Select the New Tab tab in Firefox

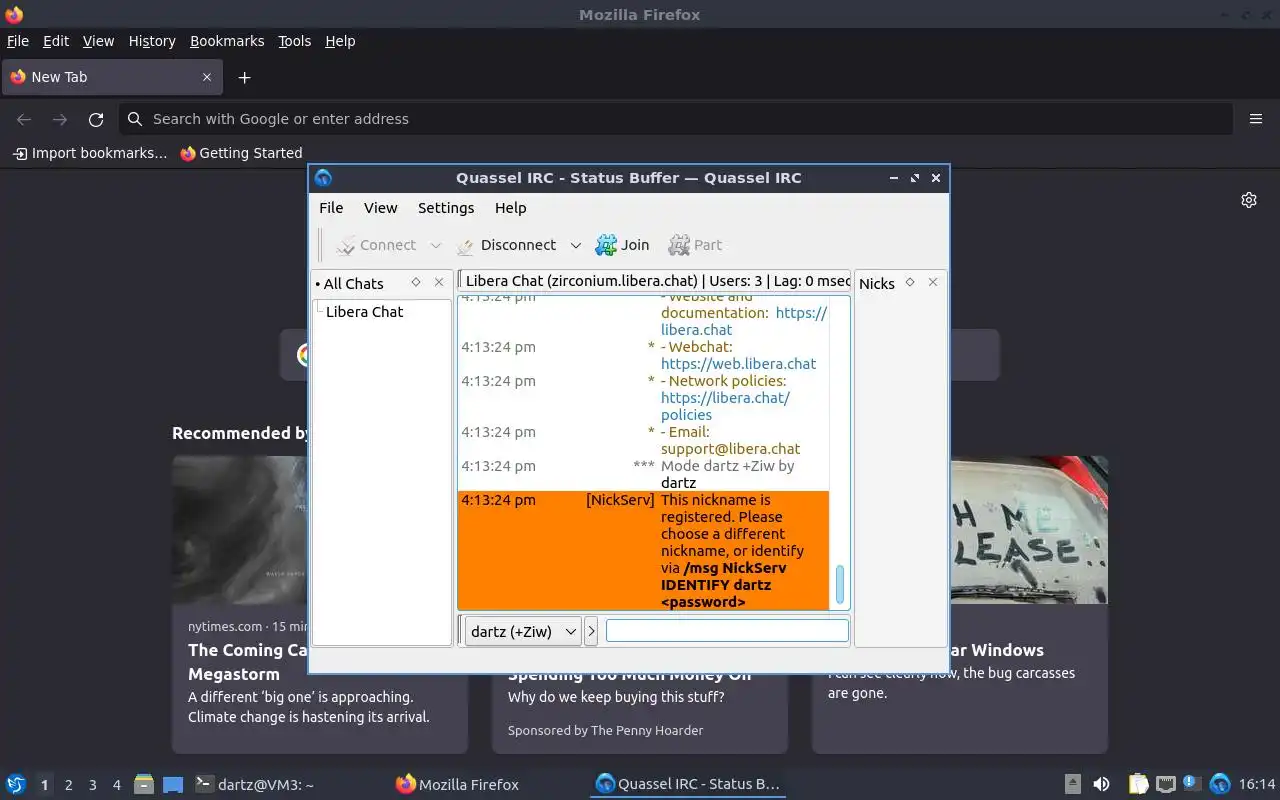click(111, 77)
